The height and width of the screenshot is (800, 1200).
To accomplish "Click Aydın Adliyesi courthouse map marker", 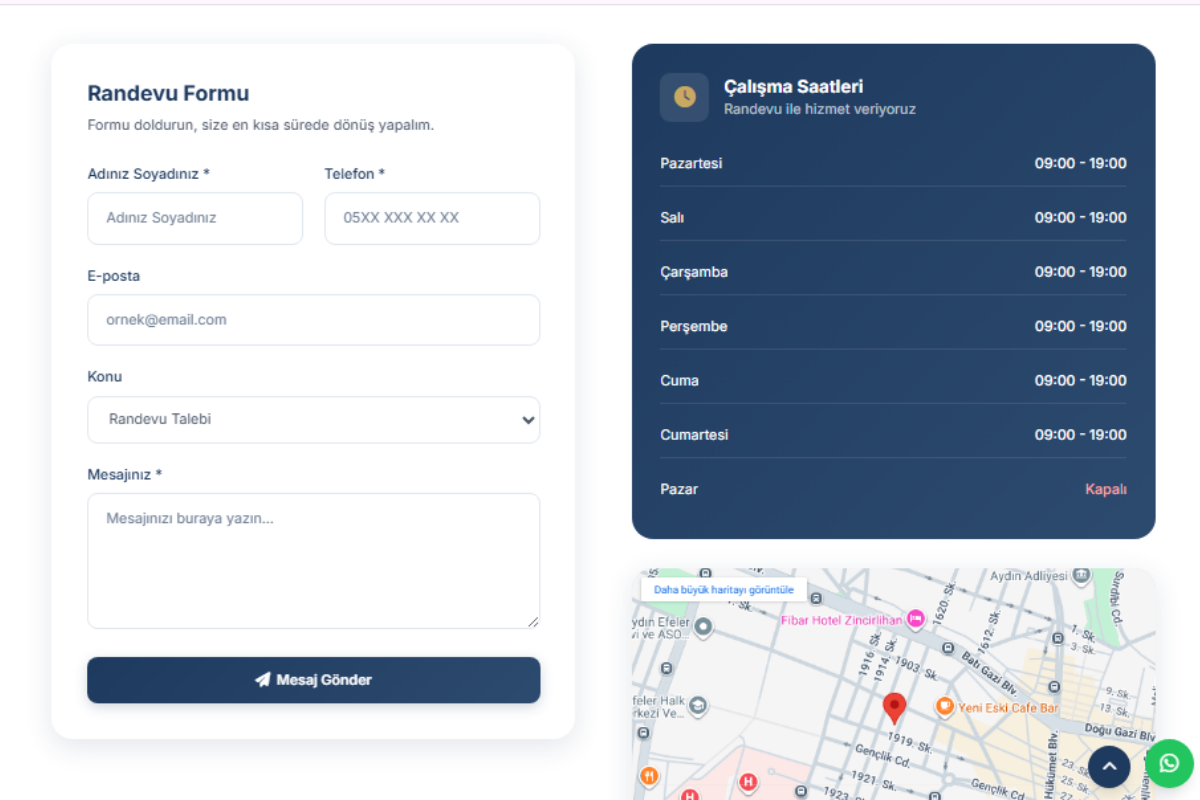I will click(x=1081, y=577).
